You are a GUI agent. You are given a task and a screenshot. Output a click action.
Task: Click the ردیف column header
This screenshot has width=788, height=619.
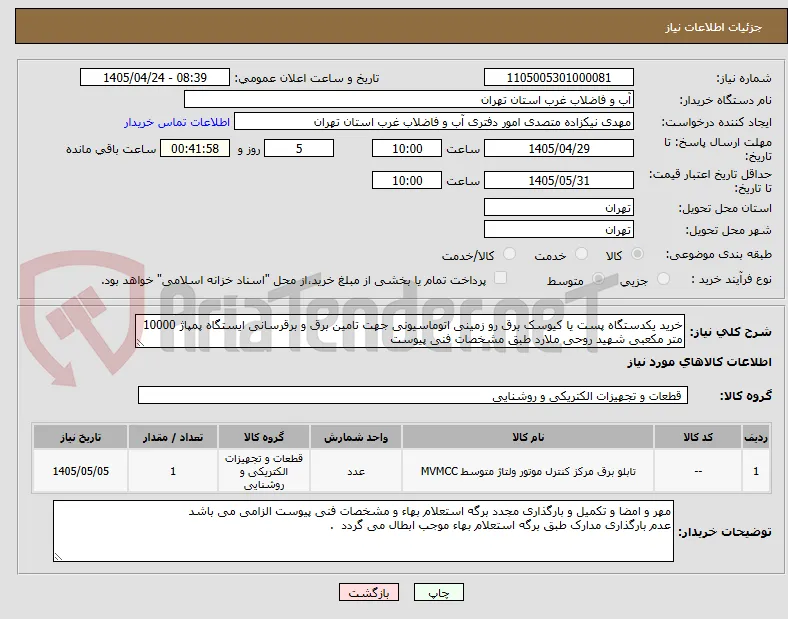pyautogui.click(x=755, y=437)
